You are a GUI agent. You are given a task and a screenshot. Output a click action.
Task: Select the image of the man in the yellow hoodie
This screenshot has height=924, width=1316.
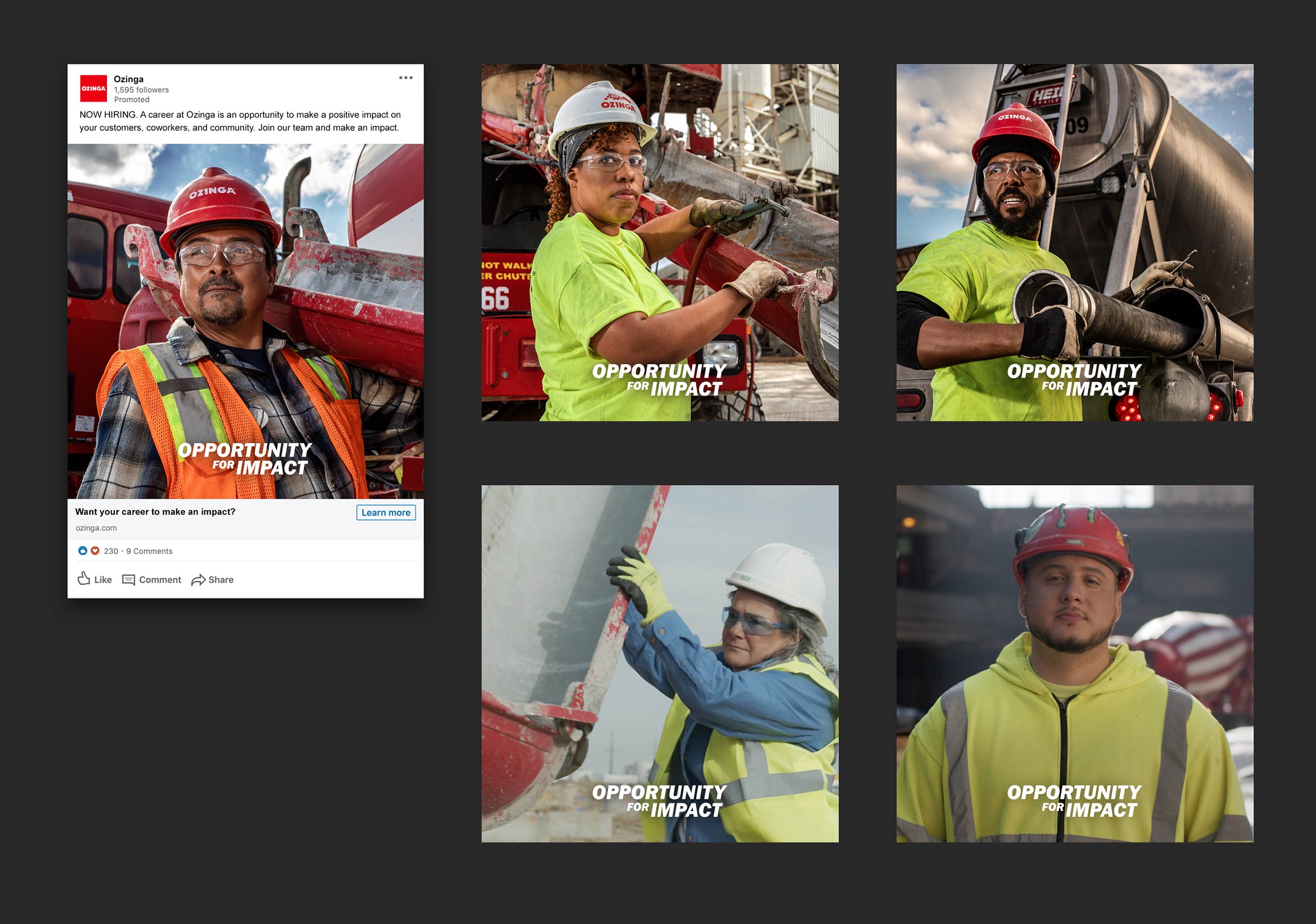[x=1075, y=664]
